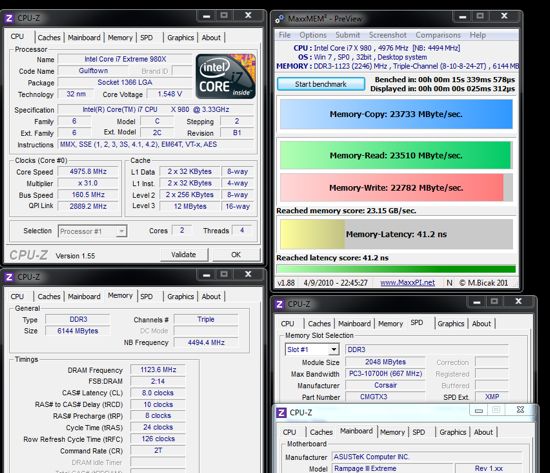
Task: Click the DRAM Frequency value 1123.6 MHz
Action: (158, 370)
